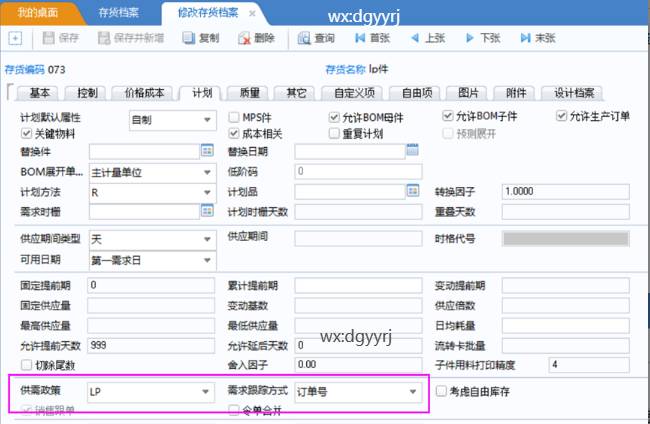The image size is (650, 424).
Task: Enable the MPS件 checkbox
Action: click(233, 117)
